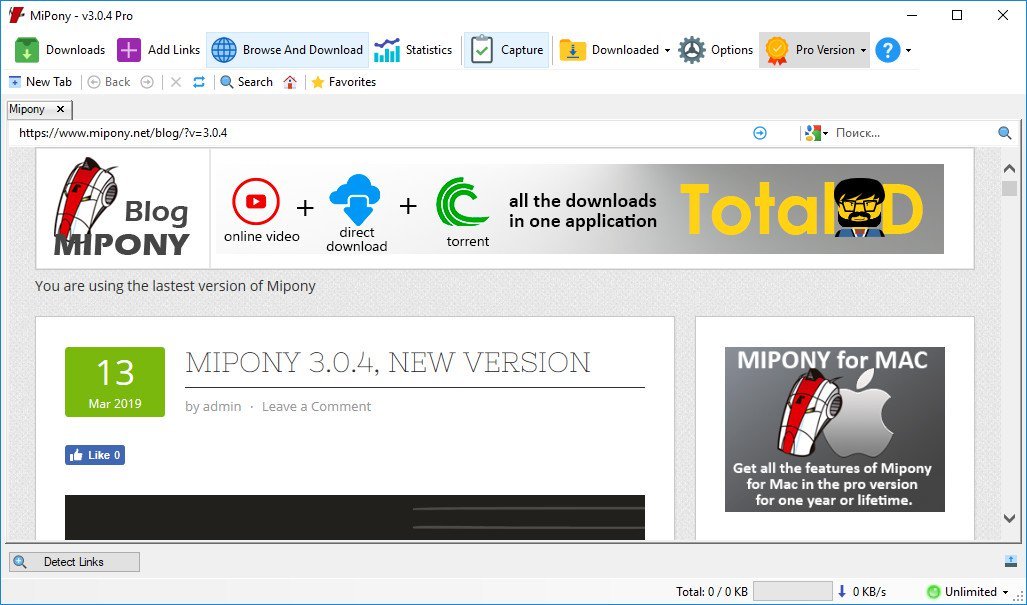Click the torrent icon in banner
Viewport: 1027px width, 605px height.
pyautogui.click(x=462, y=202)
